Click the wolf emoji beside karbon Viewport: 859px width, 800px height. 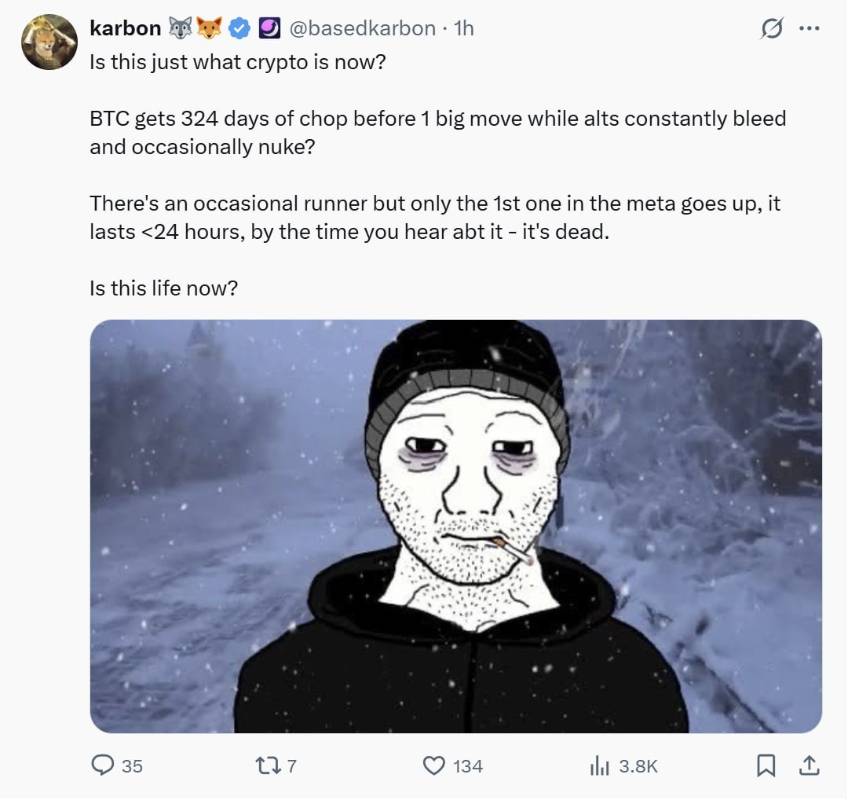coord(181,29)
